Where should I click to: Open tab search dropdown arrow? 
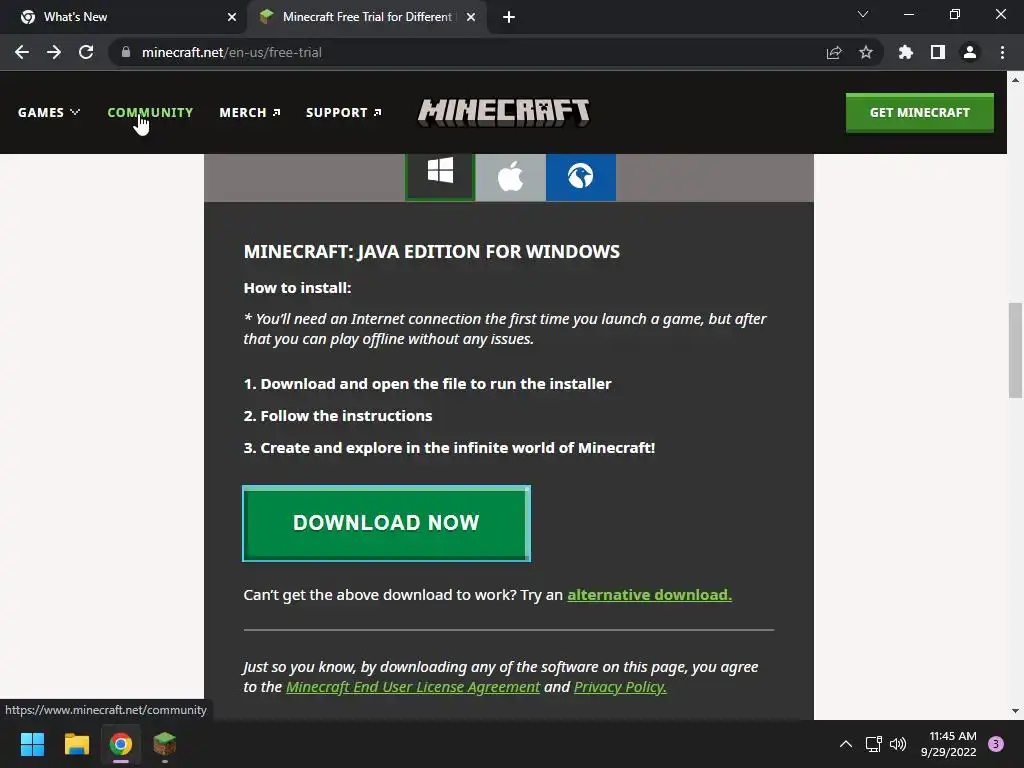pos(863,14)
